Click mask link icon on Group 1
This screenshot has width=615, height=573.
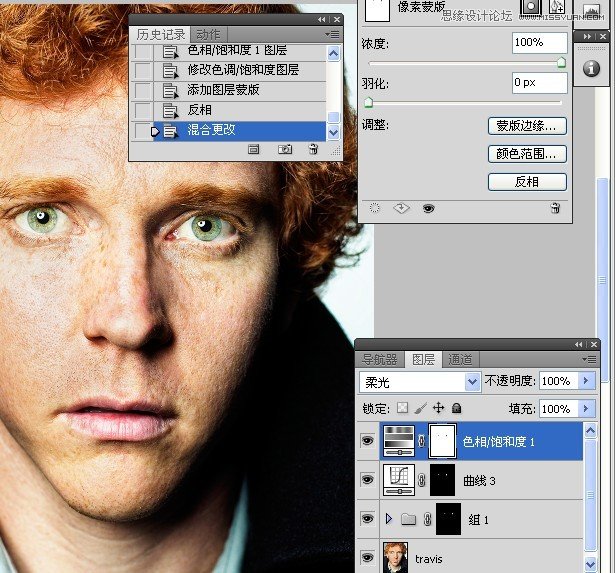pos(428,519)
